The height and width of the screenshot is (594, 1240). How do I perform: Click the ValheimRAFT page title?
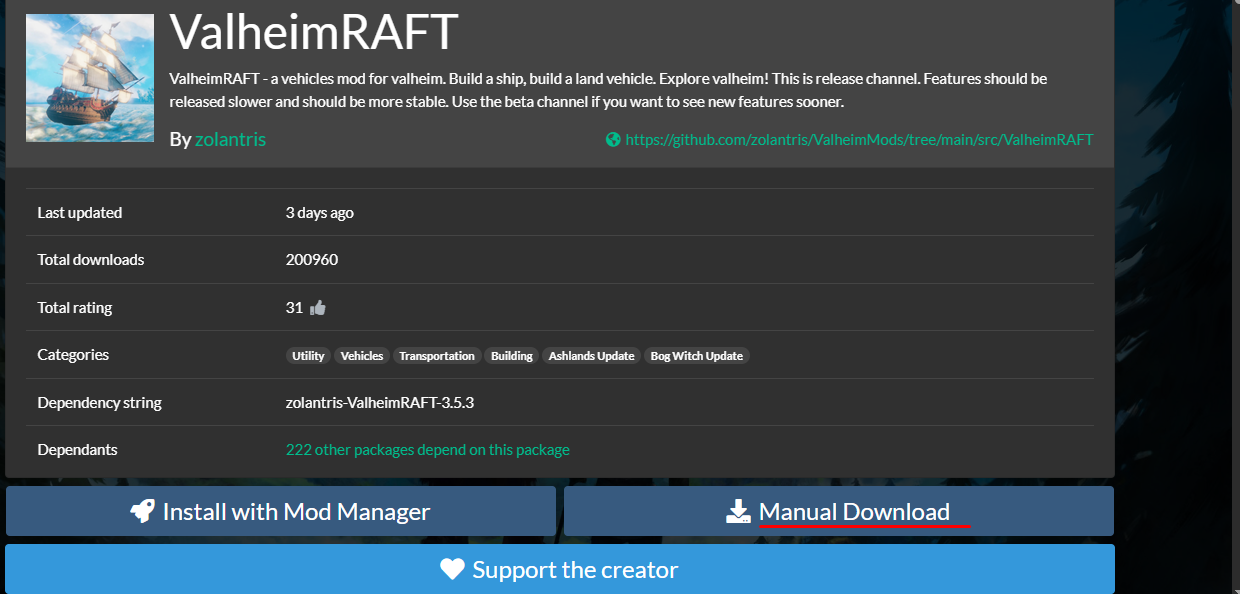314,32
